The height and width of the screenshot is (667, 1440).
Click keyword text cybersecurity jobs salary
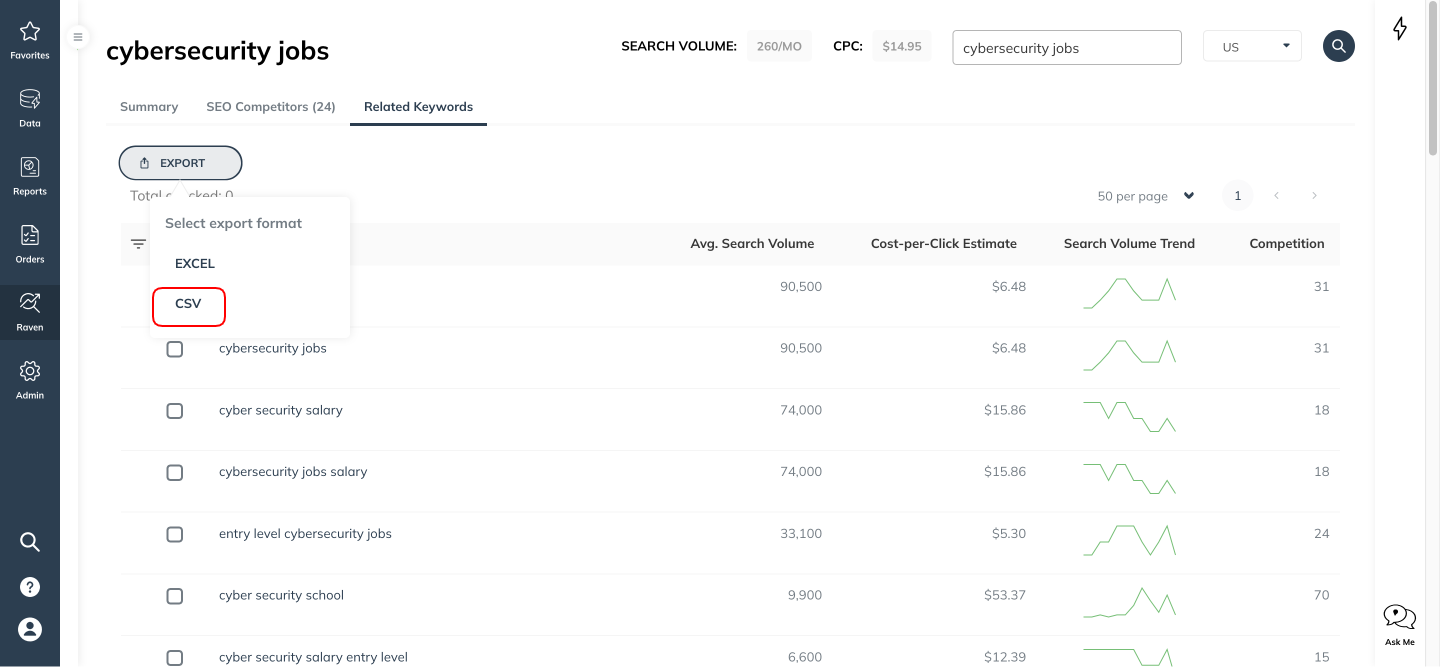pyautogui.click(x=293, y=472)
